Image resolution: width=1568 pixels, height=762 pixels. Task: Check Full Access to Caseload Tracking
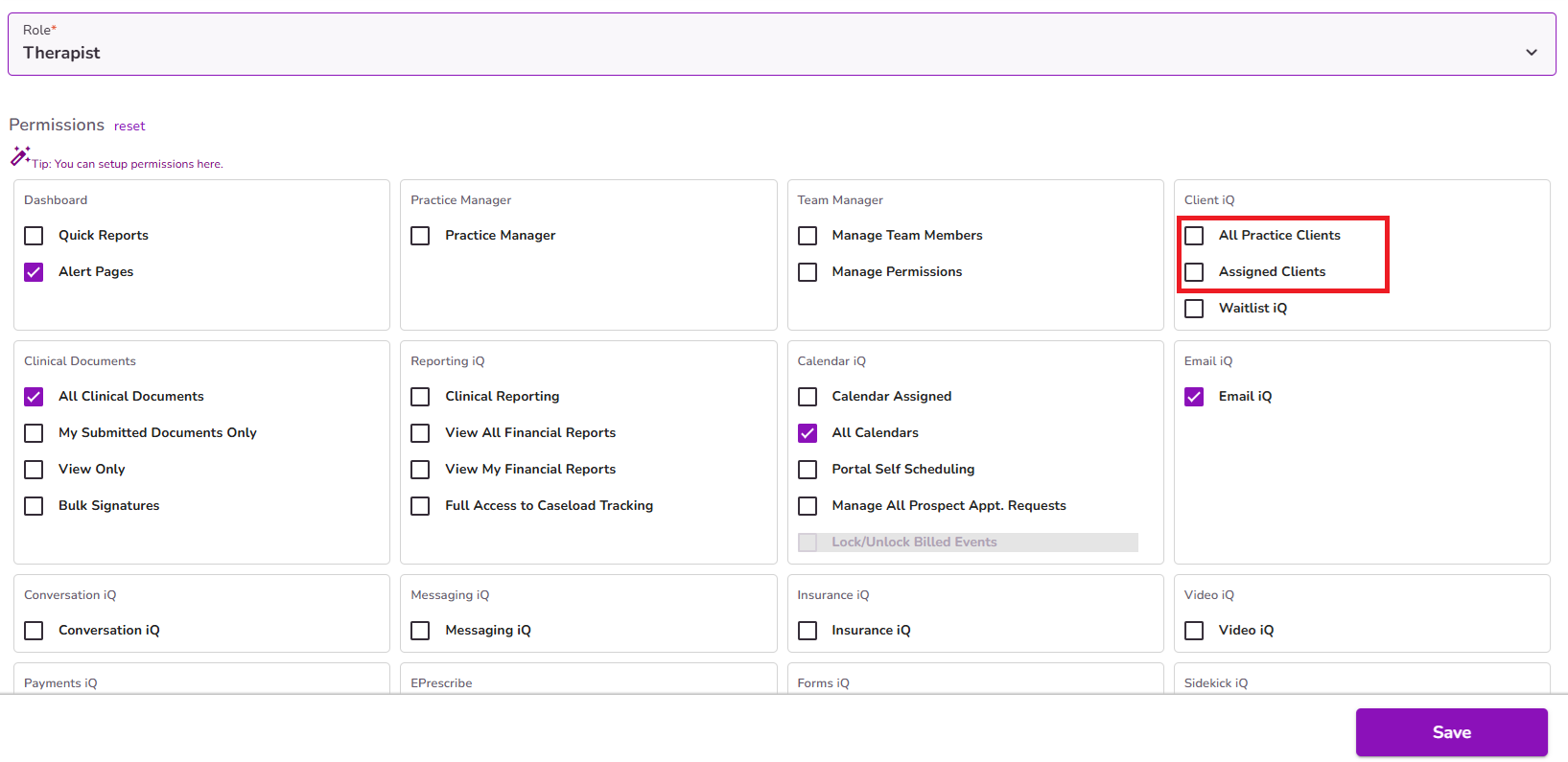pyautogui.click(x=420, y=506)
